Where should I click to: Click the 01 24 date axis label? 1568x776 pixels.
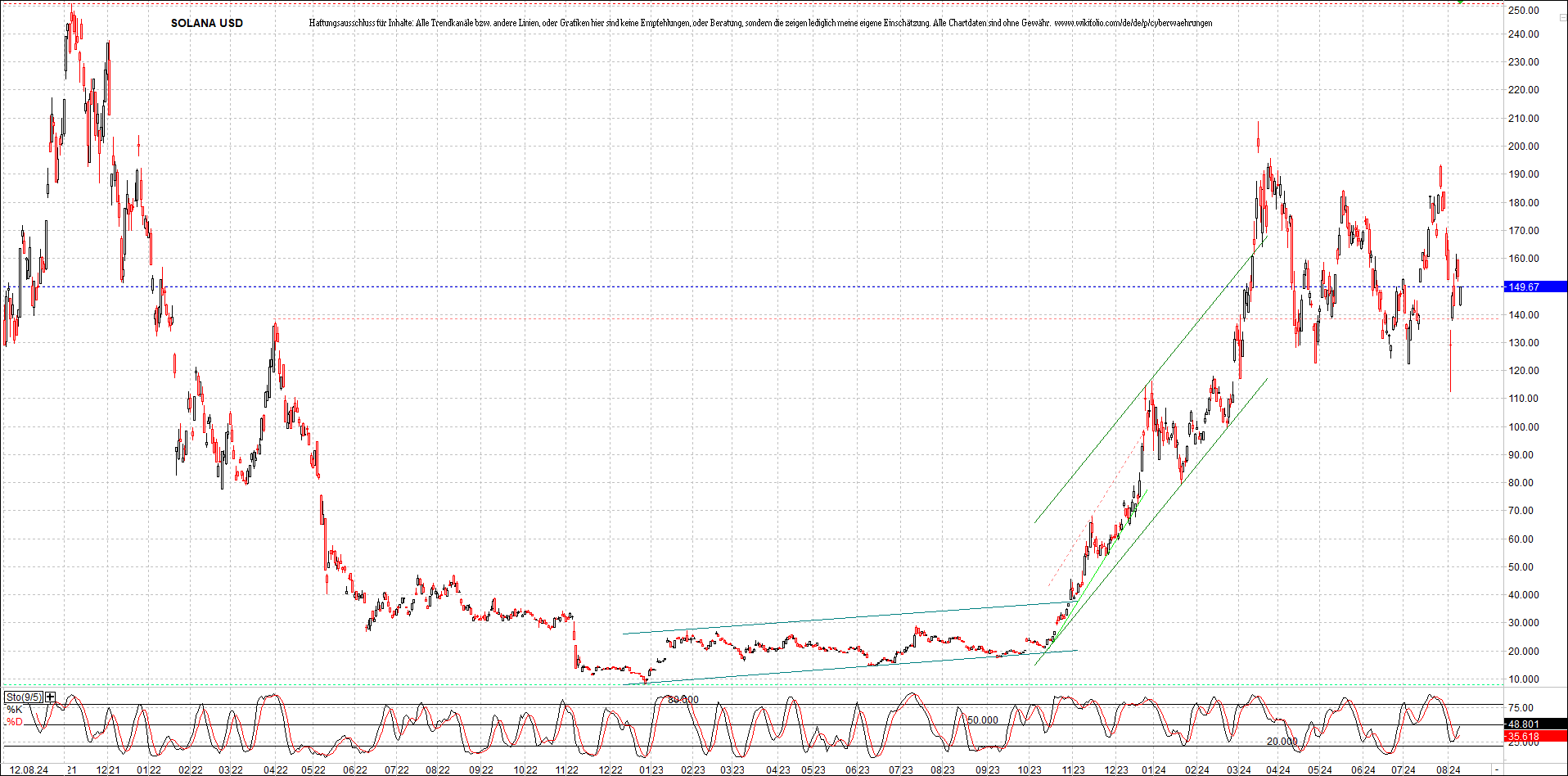tap(1154, 770)
